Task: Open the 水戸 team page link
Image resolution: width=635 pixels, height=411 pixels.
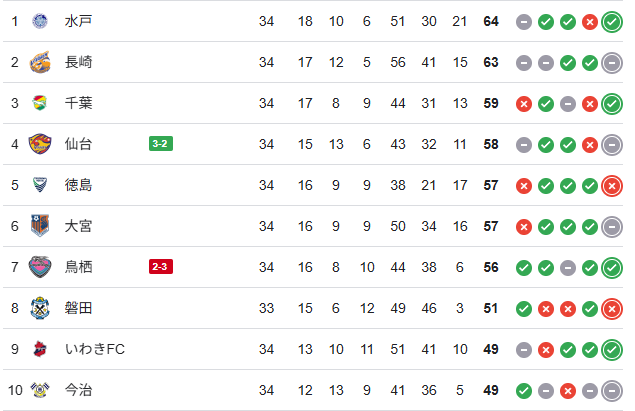Action: pyautogui.click(x=79, y=21)
